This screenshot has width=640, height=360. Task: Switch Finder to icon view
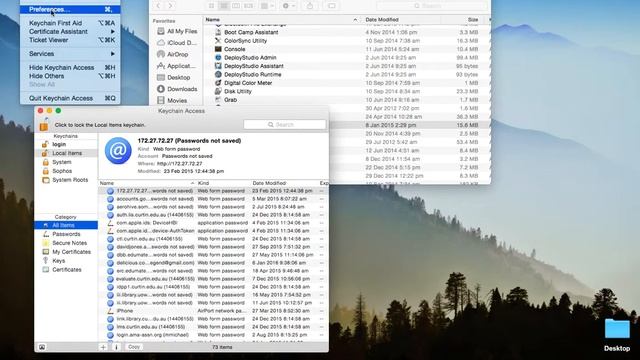coord(211,6)
